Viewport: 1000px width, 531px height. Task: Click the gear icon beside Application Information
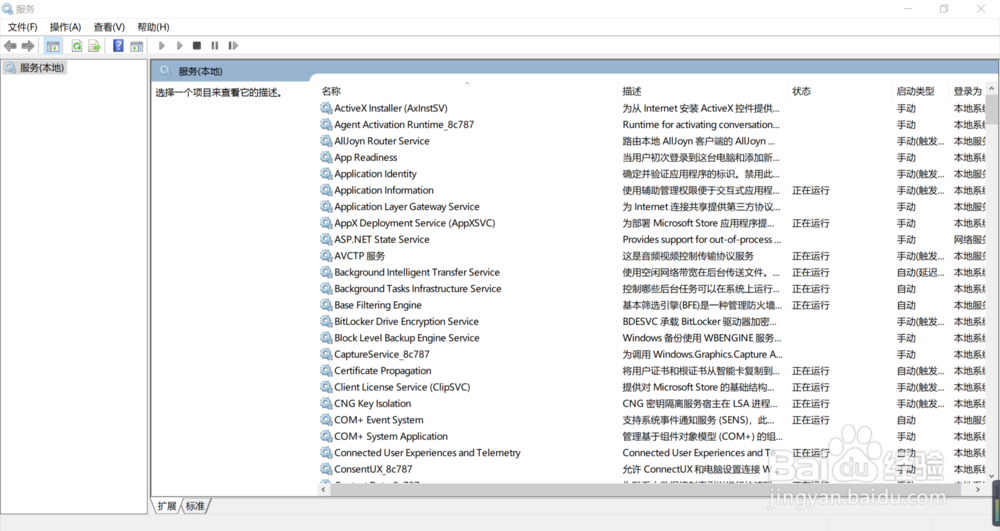[326, 190]
